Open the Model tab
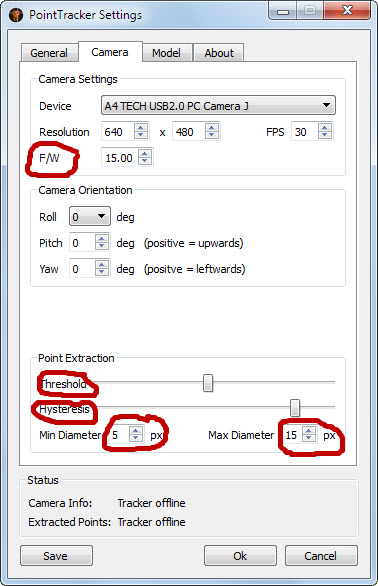 pyautogui.click(x=166, y=53)
